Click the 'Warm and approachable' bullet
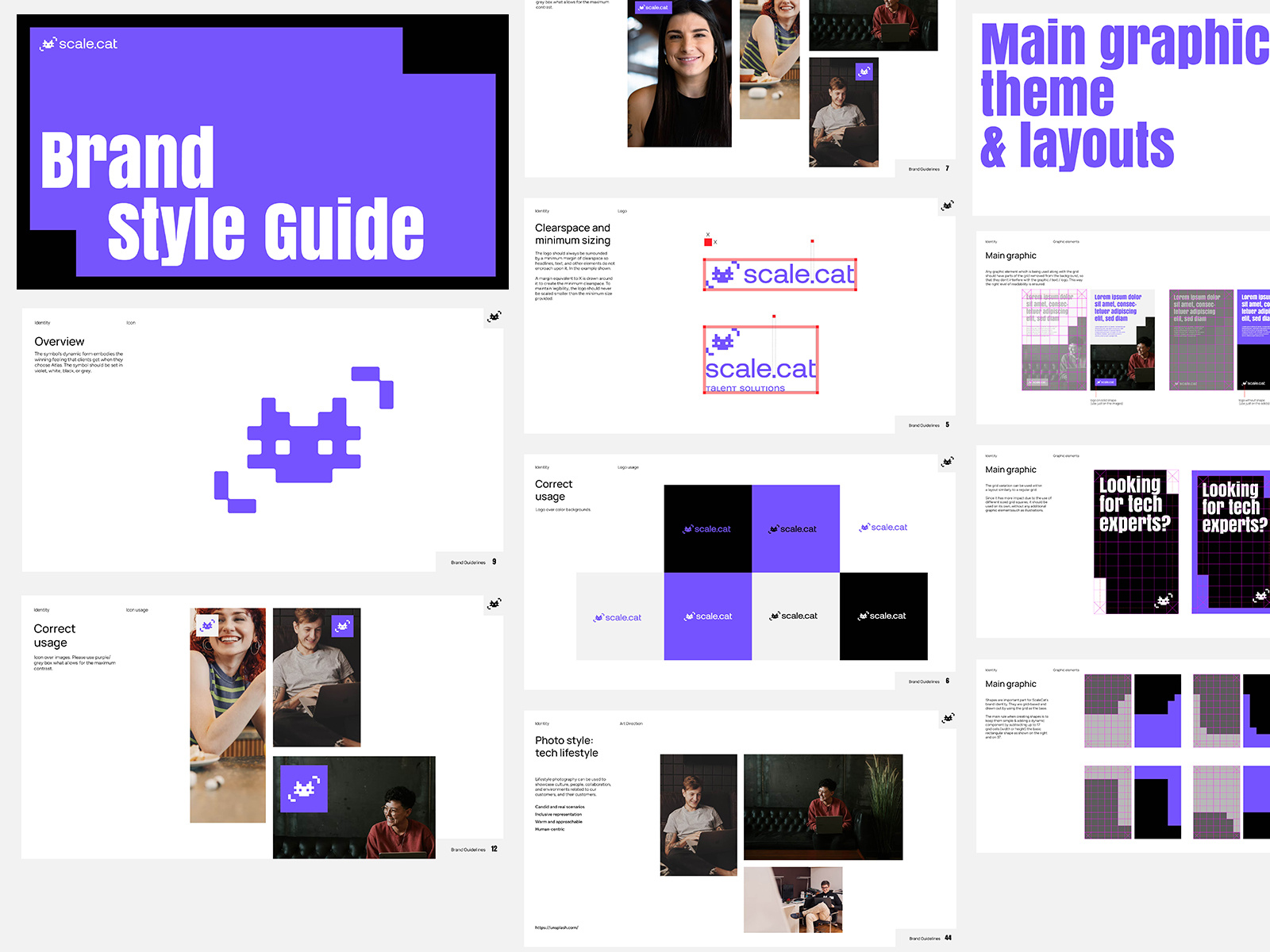The width and height of the screenshot is (1270, 952). [x=558, y=822]
